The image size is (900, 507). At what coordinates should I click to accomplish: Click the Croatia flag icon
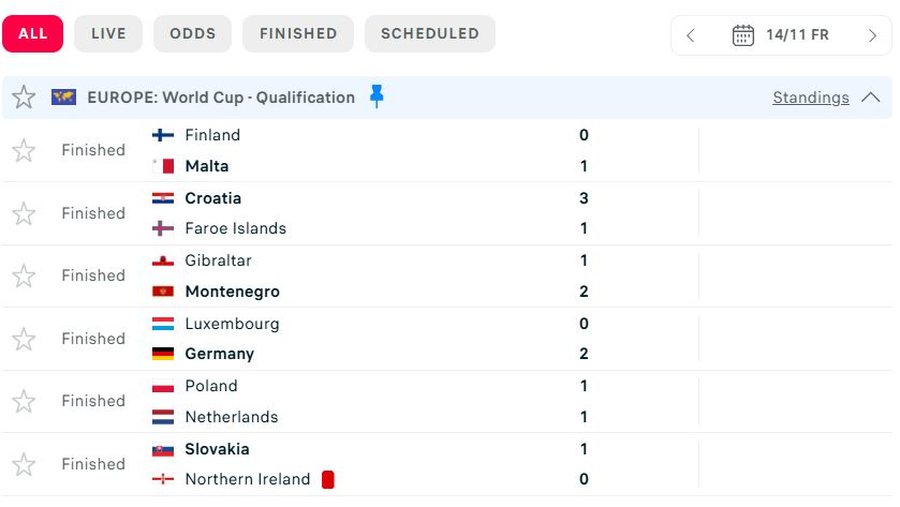pos(163,198)
